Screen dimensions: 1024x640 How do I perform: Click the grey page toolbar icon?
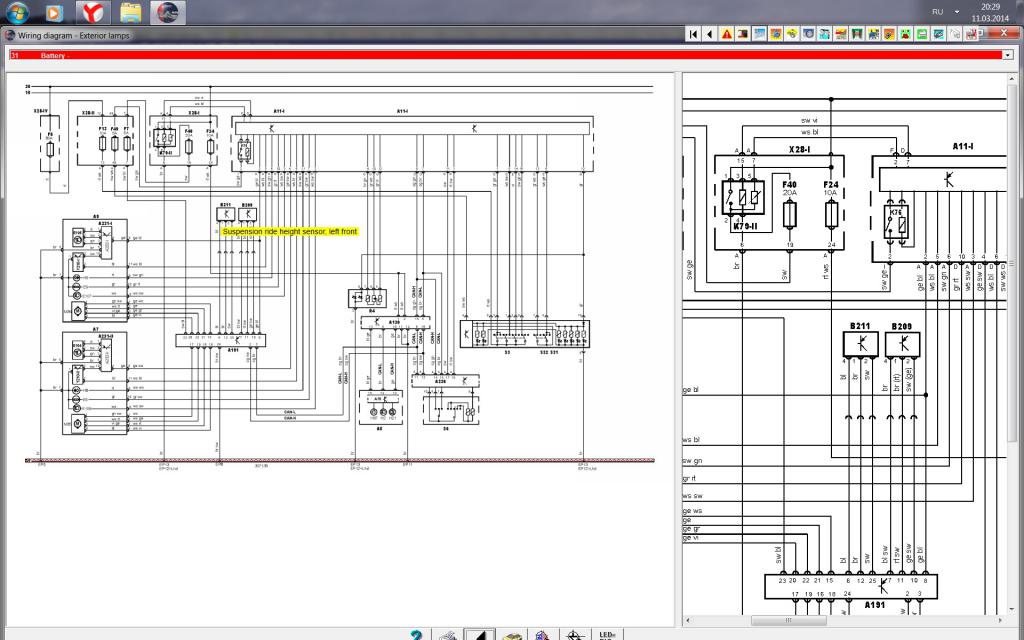point(955,34)
